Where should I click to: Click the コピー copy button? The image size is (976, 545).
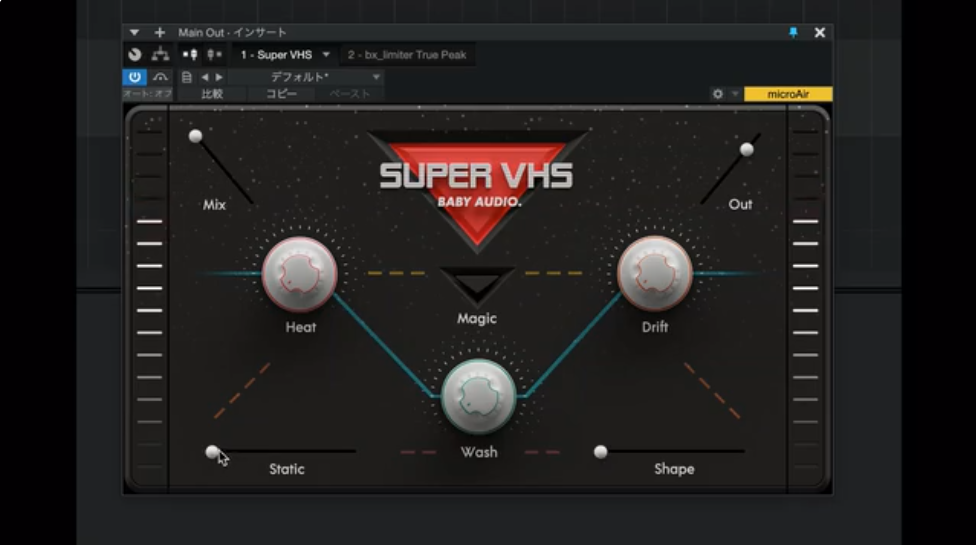pyautogui.click(x=281, y=94)
